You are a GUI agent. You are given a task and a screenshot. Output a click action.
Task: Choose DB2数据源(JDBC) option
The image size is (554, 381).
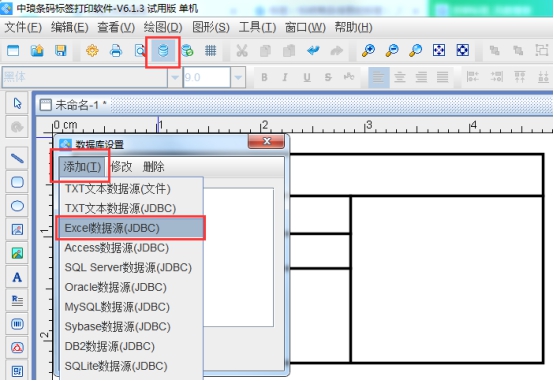pyautogui.click(x=131, y=346)
